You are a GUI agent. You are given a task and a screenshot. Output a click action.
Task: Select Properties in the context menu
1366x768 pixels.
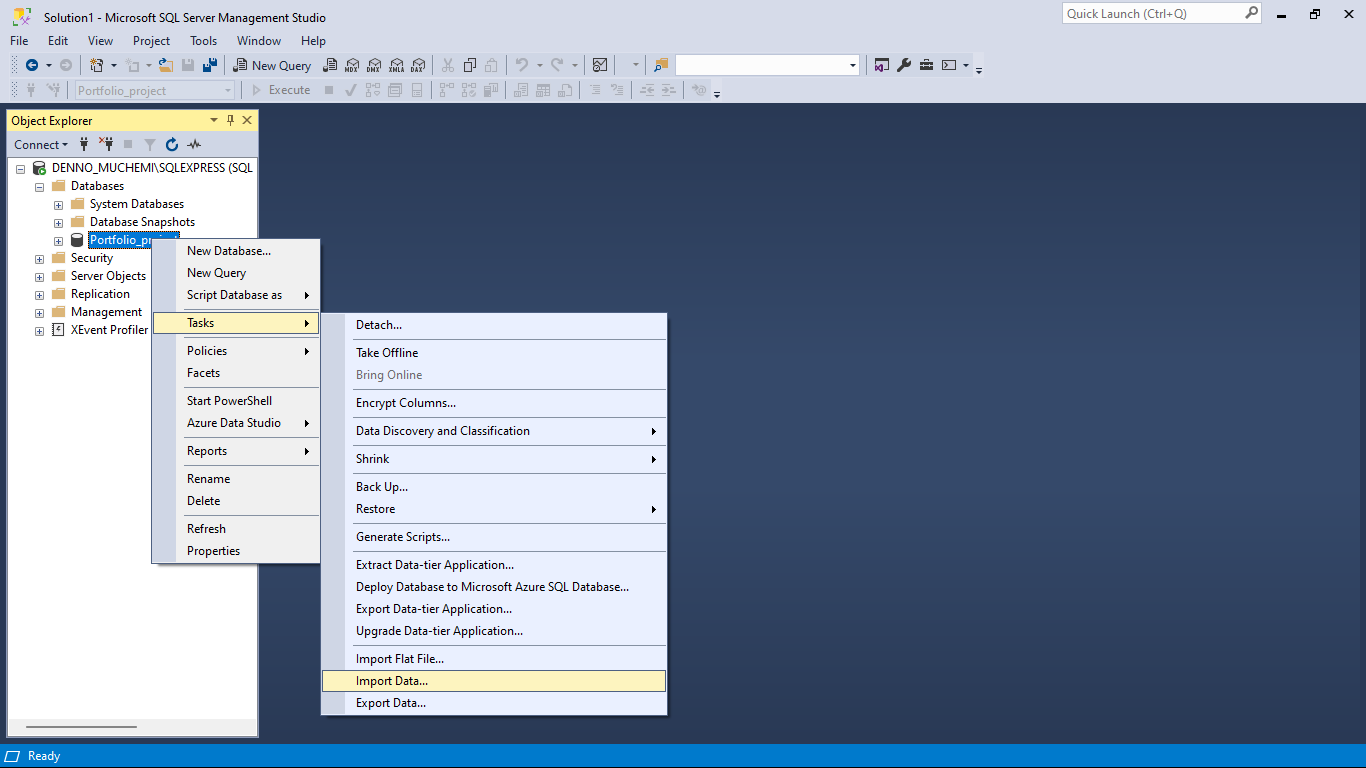tap(236, 551)
